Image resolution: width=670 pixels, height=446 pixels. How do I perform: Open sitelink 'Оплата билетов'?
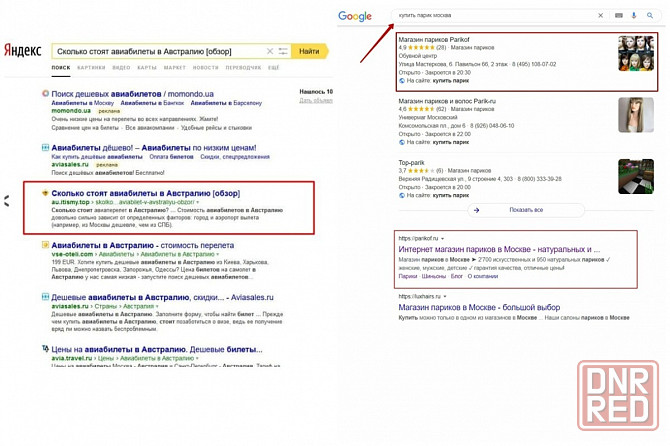[171, 157]
